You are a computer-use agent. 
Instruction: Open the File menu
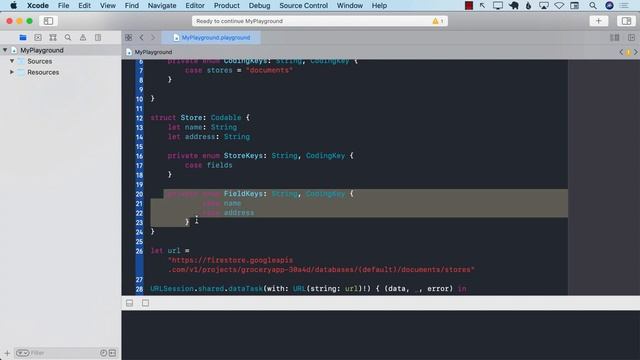[63, 6]
